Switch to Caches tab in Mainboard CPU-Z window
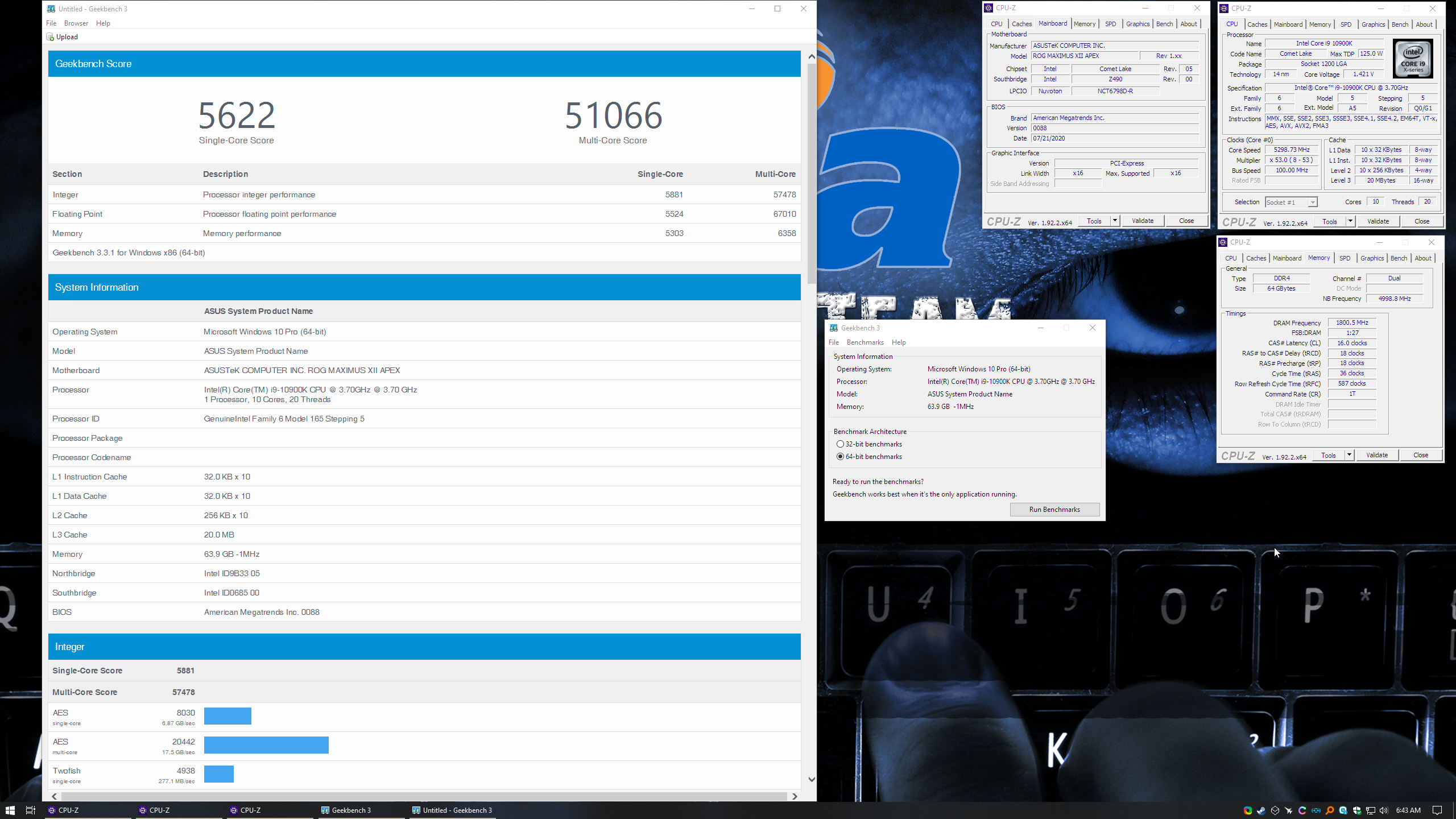This screenshot has width=1456, height=819. pyautogui.click(x=1021, y=24)
